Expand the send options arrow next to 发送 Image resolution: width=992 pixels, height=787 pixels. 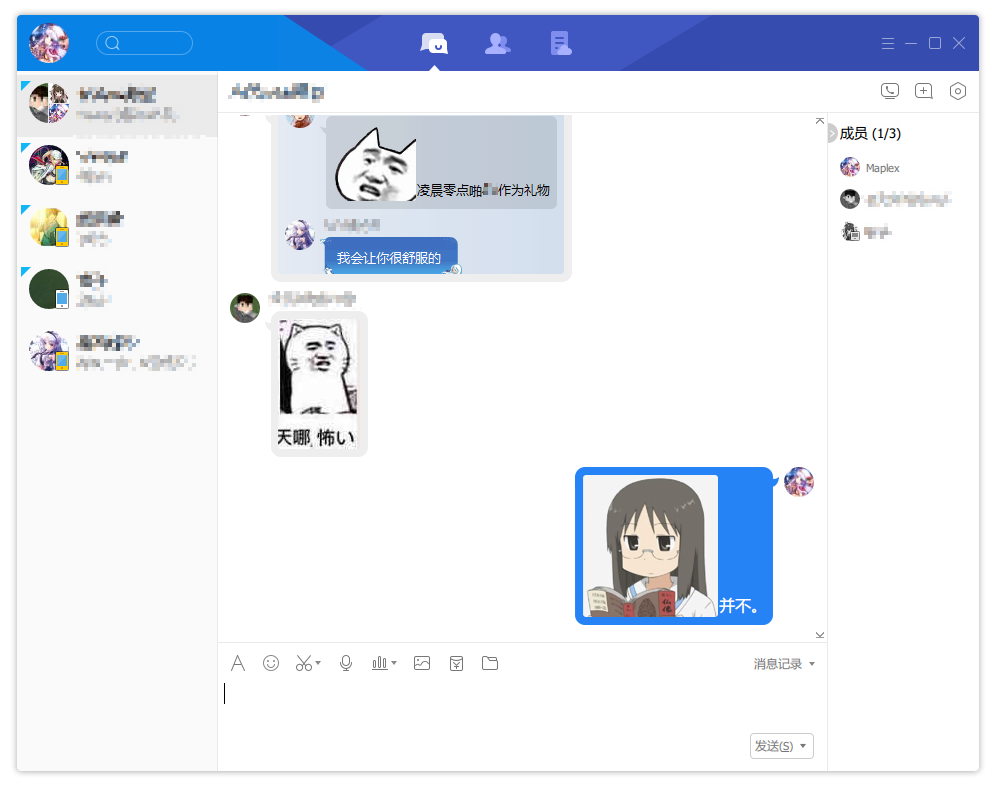click(x=803, y=745)
